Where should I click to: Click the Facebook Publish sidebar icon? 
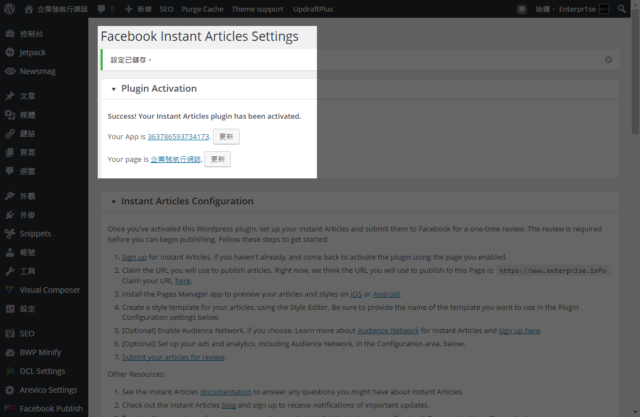pyautogui.click(x=10, y=408)
